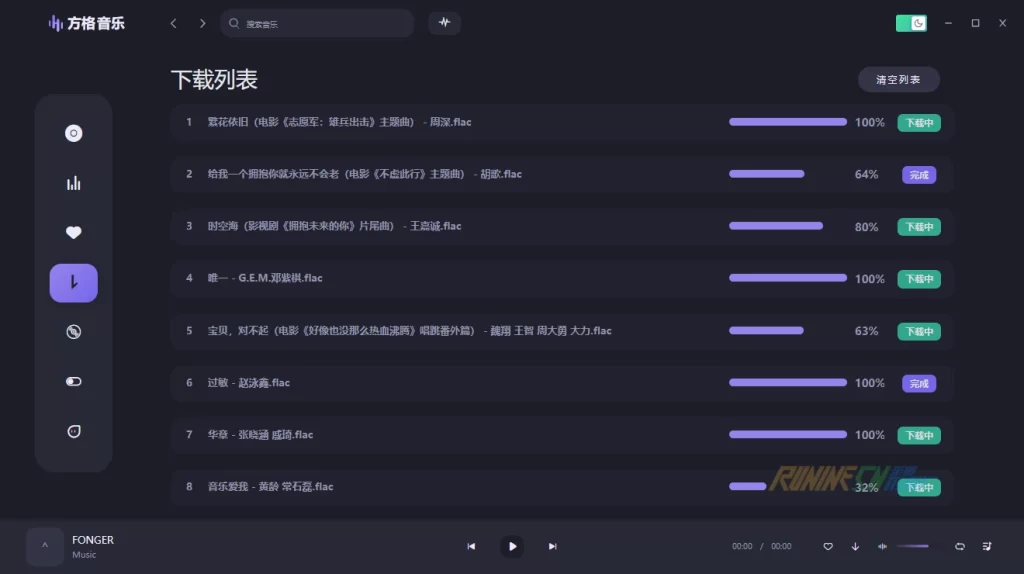This screenshot has height=574, width=1024.
Task: Click the 完成 badge on row 6
Action: 918,383
